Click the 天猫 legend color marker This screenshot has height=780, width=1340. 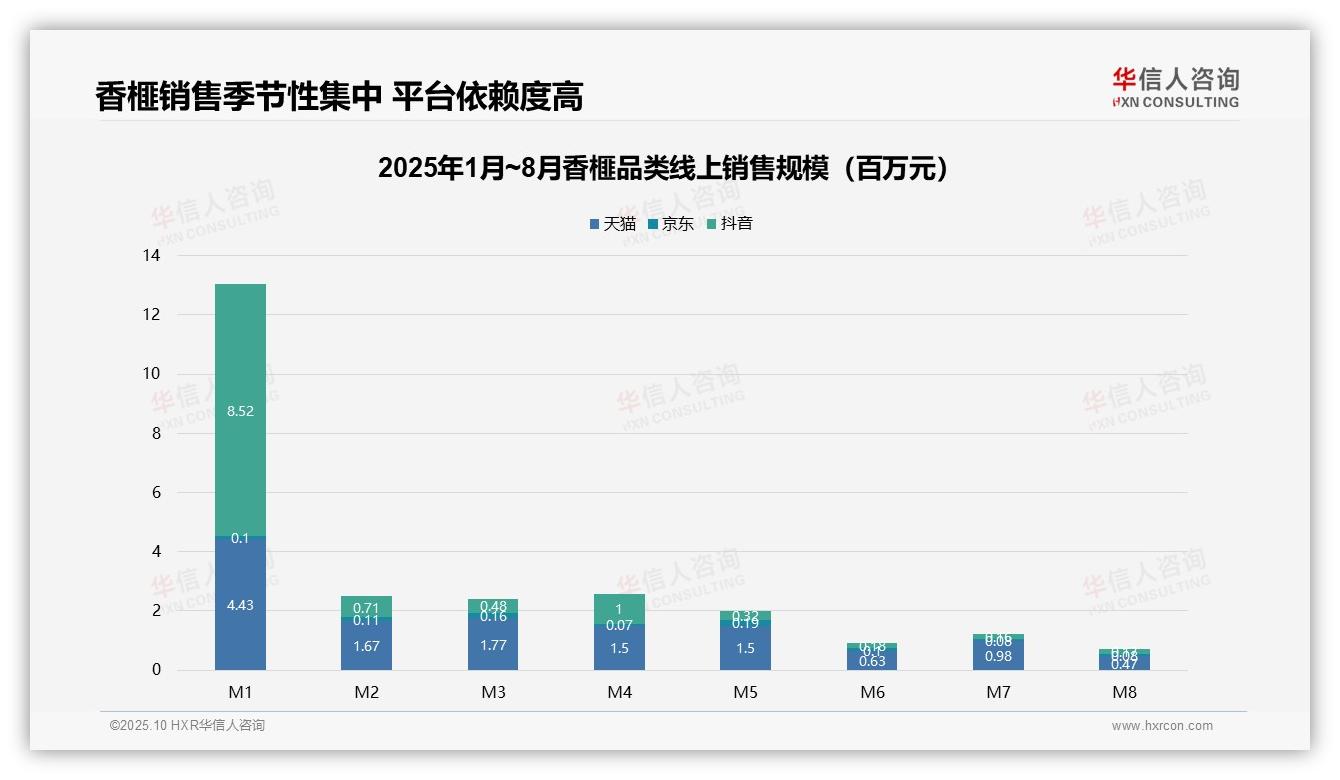point(593,224)
